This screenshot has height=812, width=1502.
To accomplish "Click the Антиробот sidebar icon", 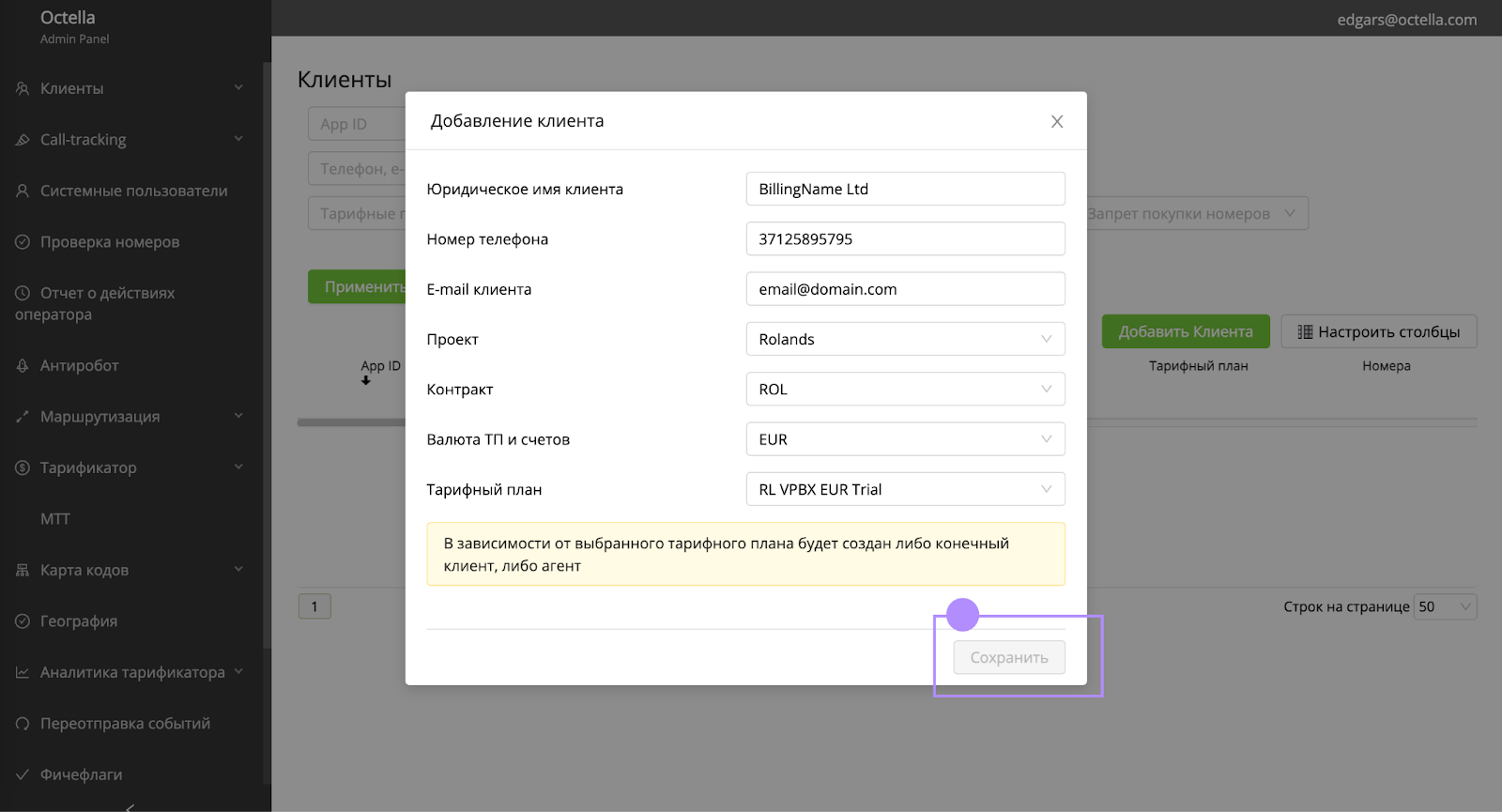I will 23,366.
